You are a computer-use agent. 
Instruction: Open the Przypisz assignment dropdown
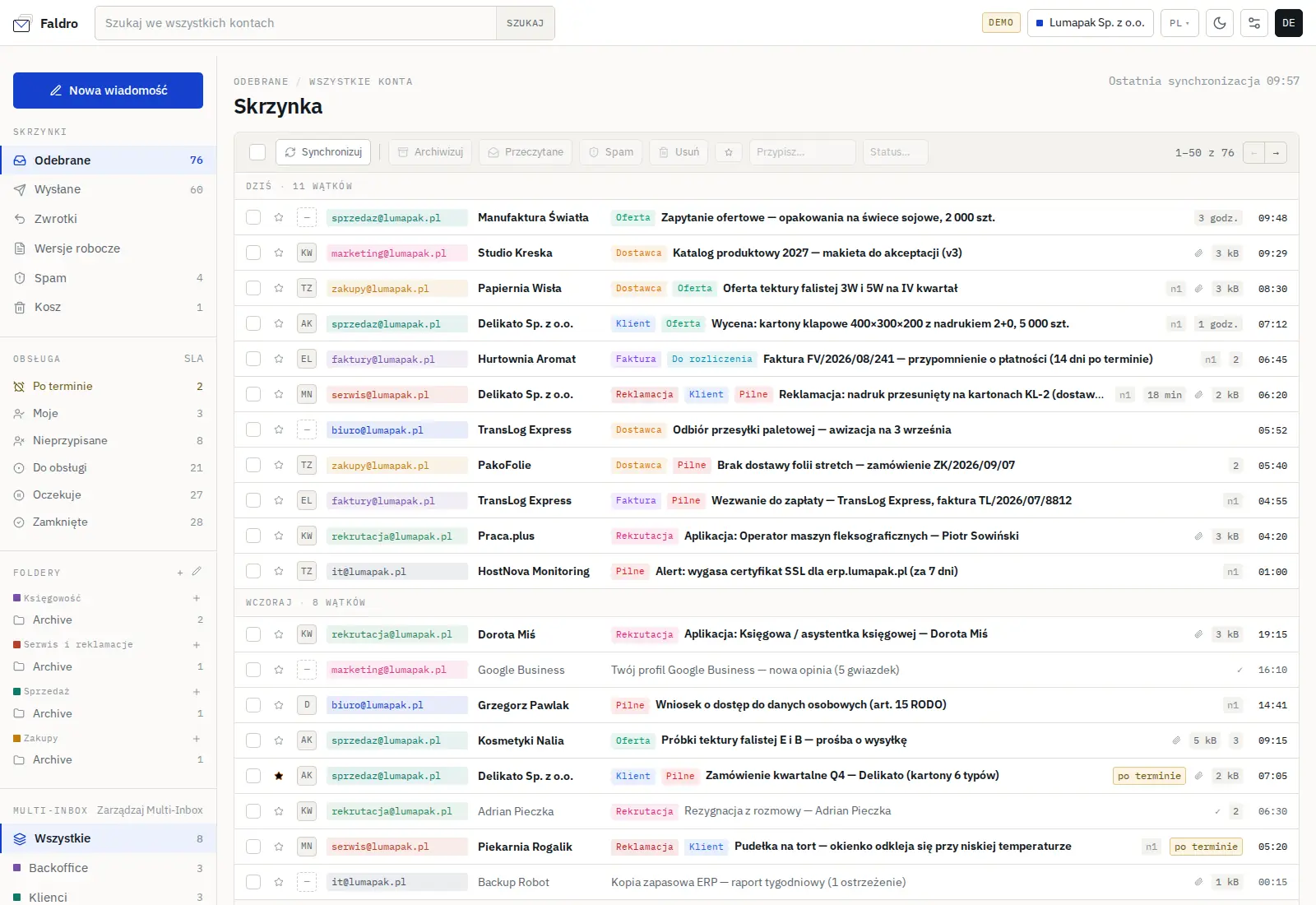[x=803, y=152]
